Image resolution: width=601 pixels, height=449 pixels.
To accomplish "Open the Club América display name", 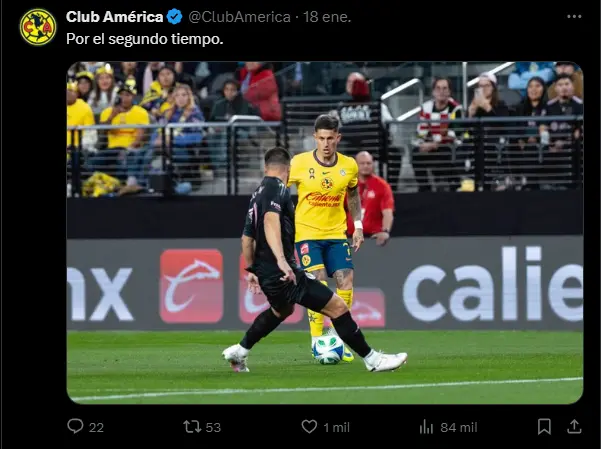I will 114,17.
